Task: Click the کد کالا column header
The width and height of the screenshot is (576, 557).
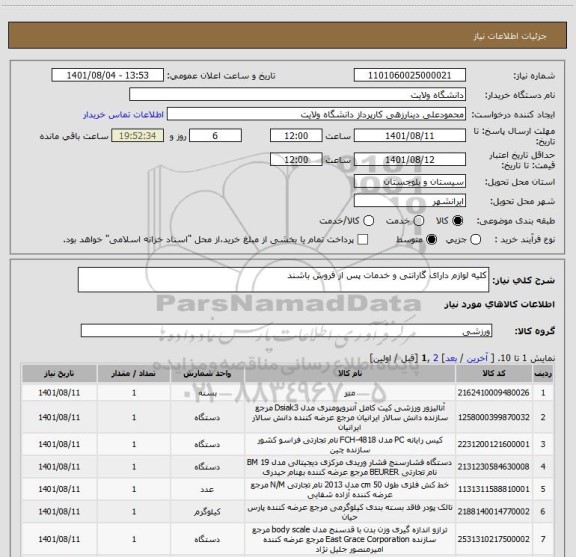Action: pyautogui.click(x=494, y=374)
